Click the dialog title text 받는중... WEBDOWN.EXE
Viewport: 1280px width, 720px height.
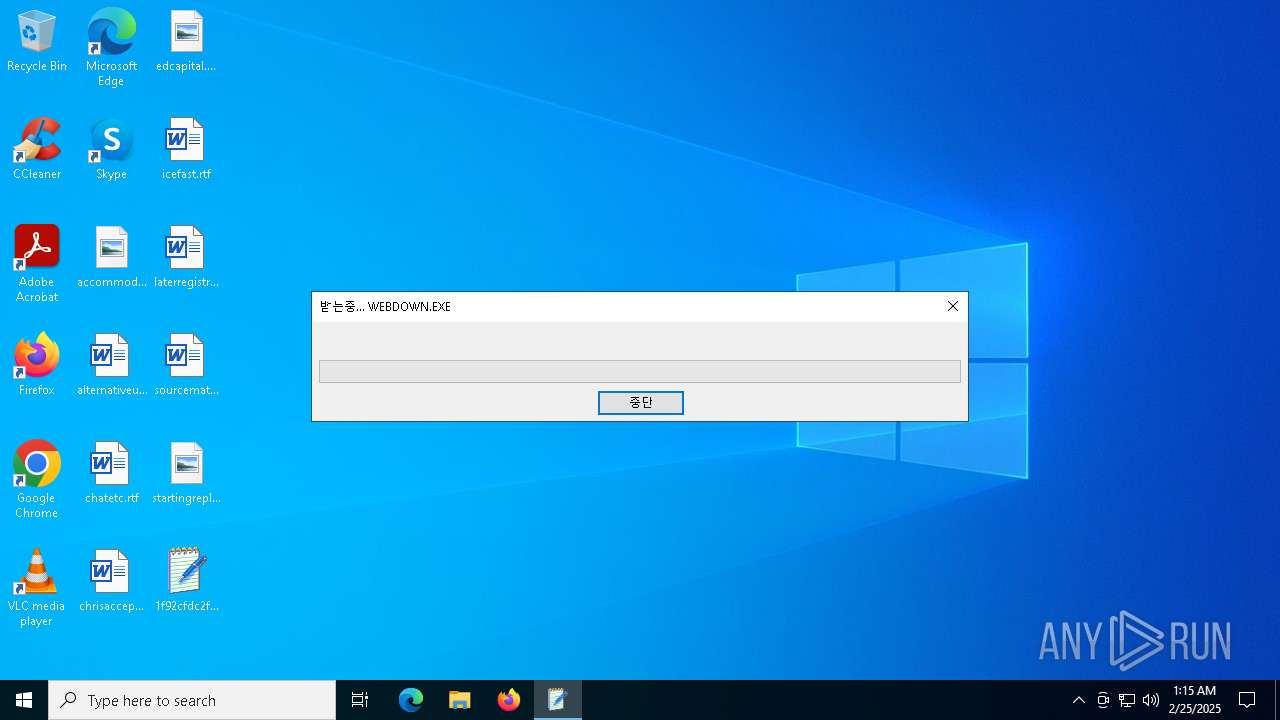(x=385, y=306)
